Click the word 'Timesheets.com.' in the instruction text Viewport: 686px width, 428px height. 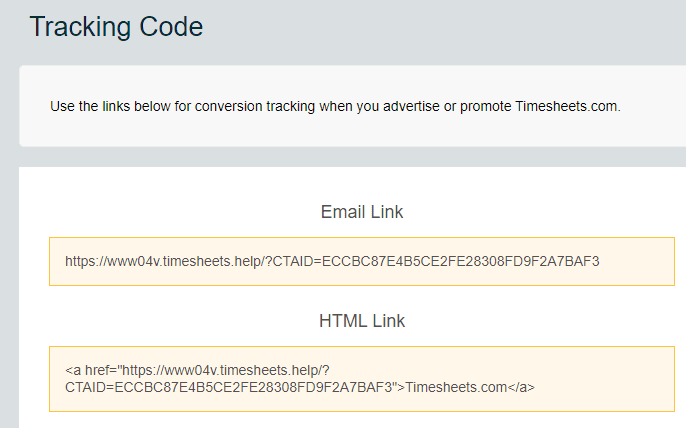point(568,106)
